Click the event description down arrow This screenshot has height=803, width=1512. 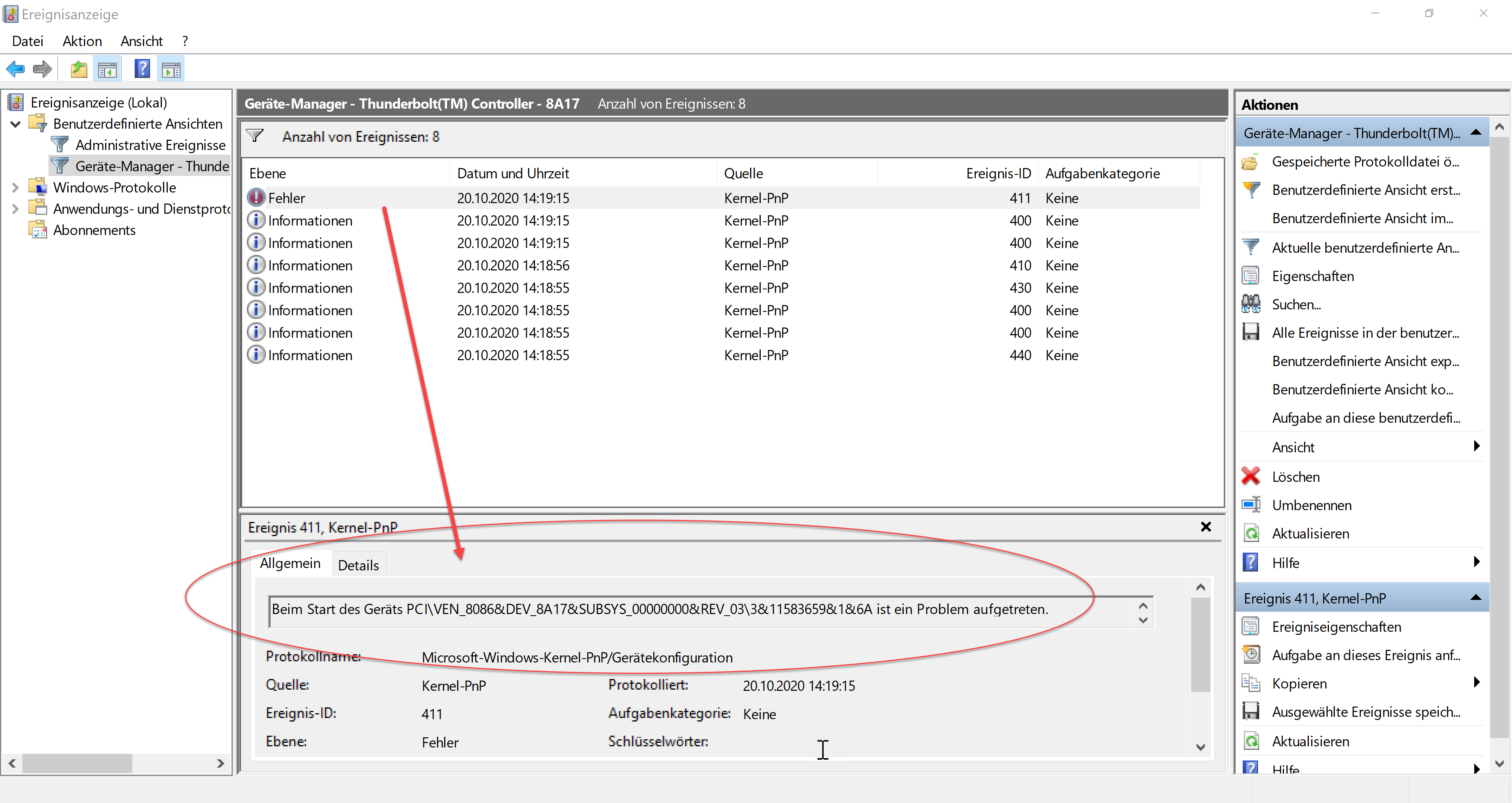pos(1143,620)
